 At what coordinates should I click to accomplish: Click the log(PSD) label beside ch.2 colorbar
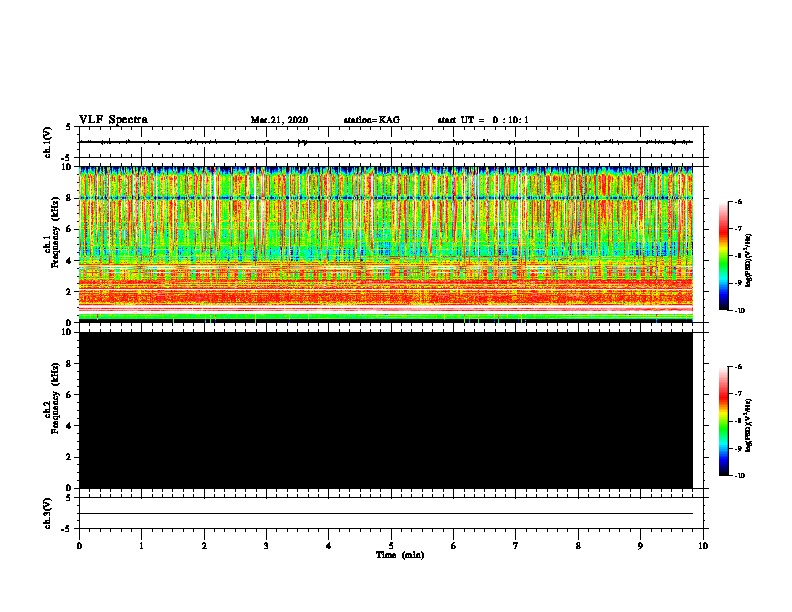pyautogui.click(x=749, y=425)
